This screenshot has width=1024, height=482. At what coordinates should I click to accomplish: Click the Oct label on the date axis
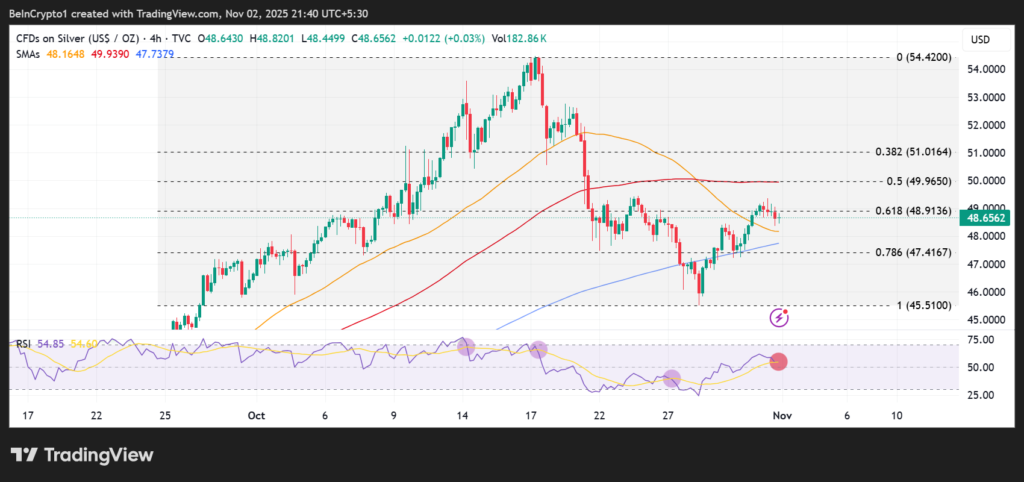(x=255, y=415)
